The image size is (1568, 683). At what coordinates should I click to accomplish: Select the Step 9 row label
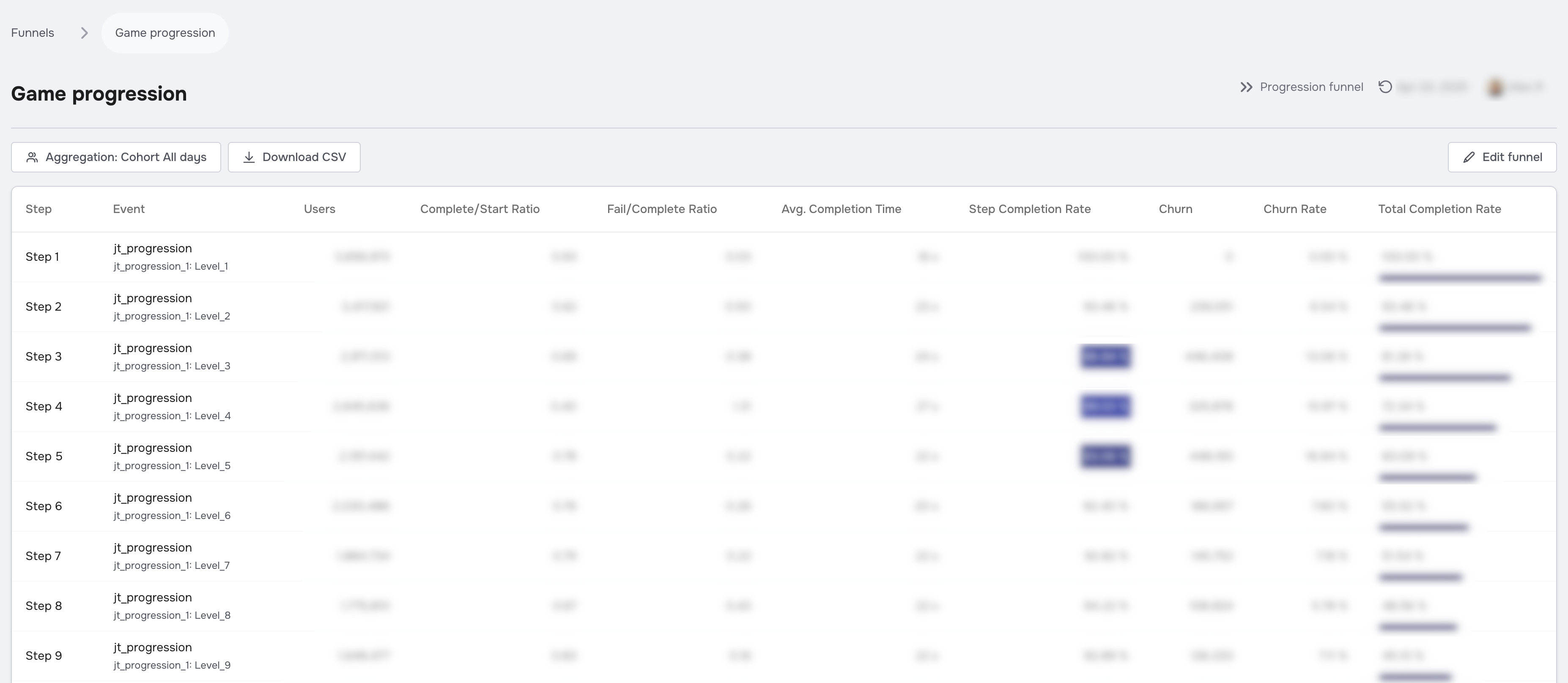click(44, 656)
